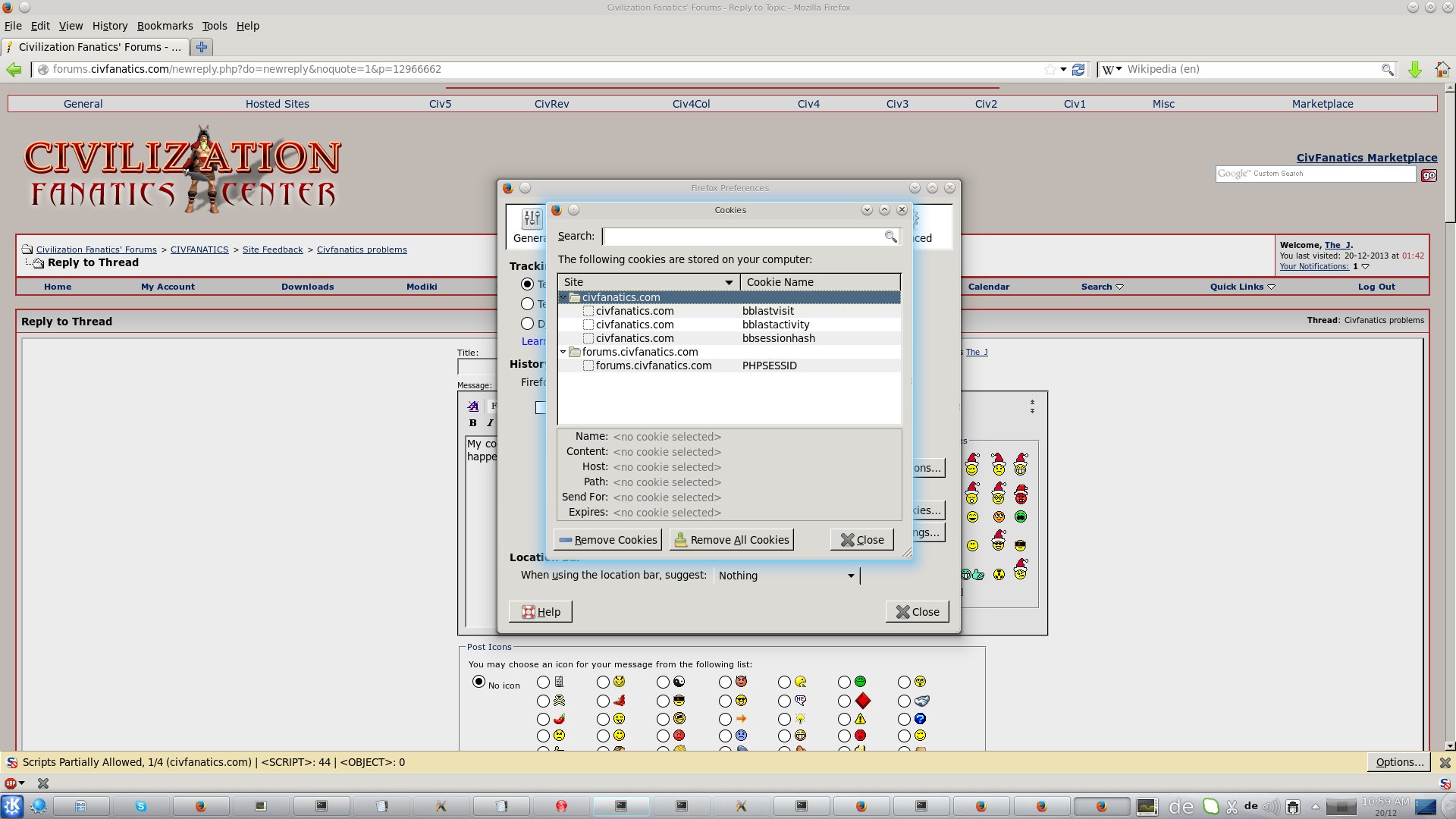Image resolution: width=1456 pixels, height=819 pixels.
Task: Click the Remove Cookies button
Action: 607,540
